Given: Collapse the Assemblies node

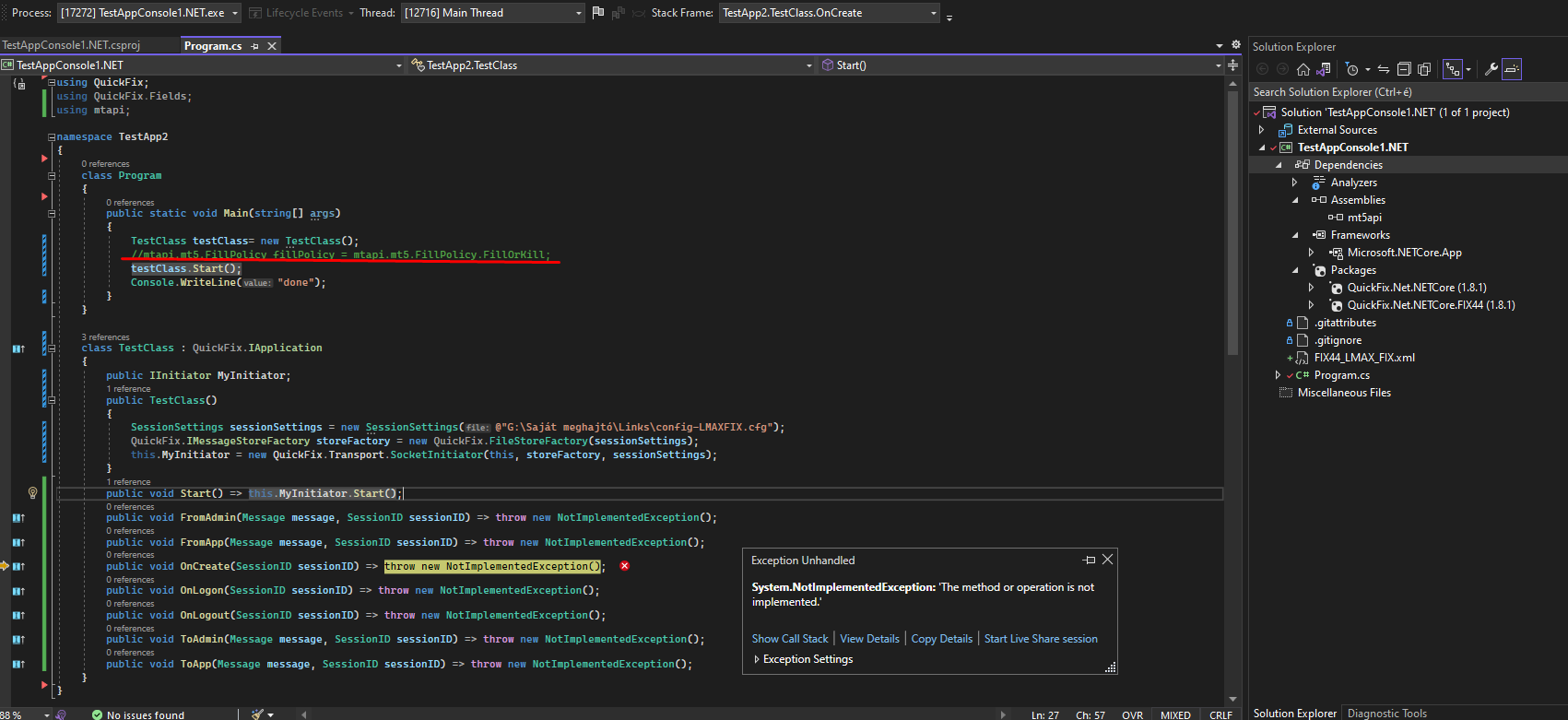Looking at the screenshot, I should coord(1294,200).
